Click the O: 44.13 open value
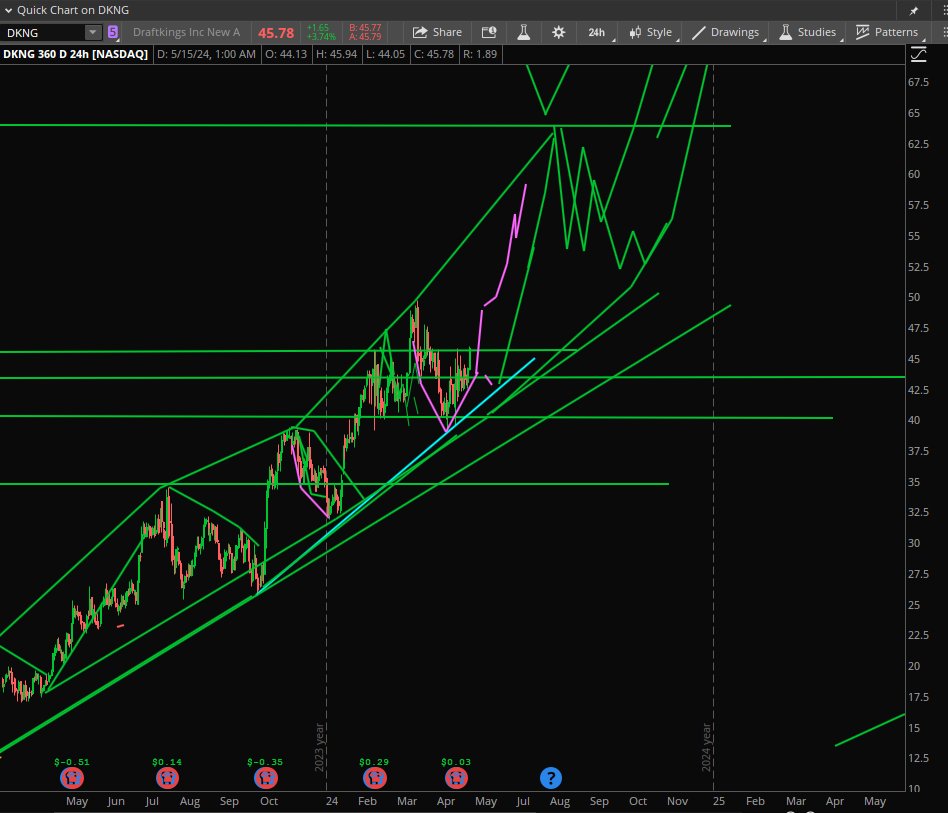This screenshot has height=813, width=948. (286, 54)
